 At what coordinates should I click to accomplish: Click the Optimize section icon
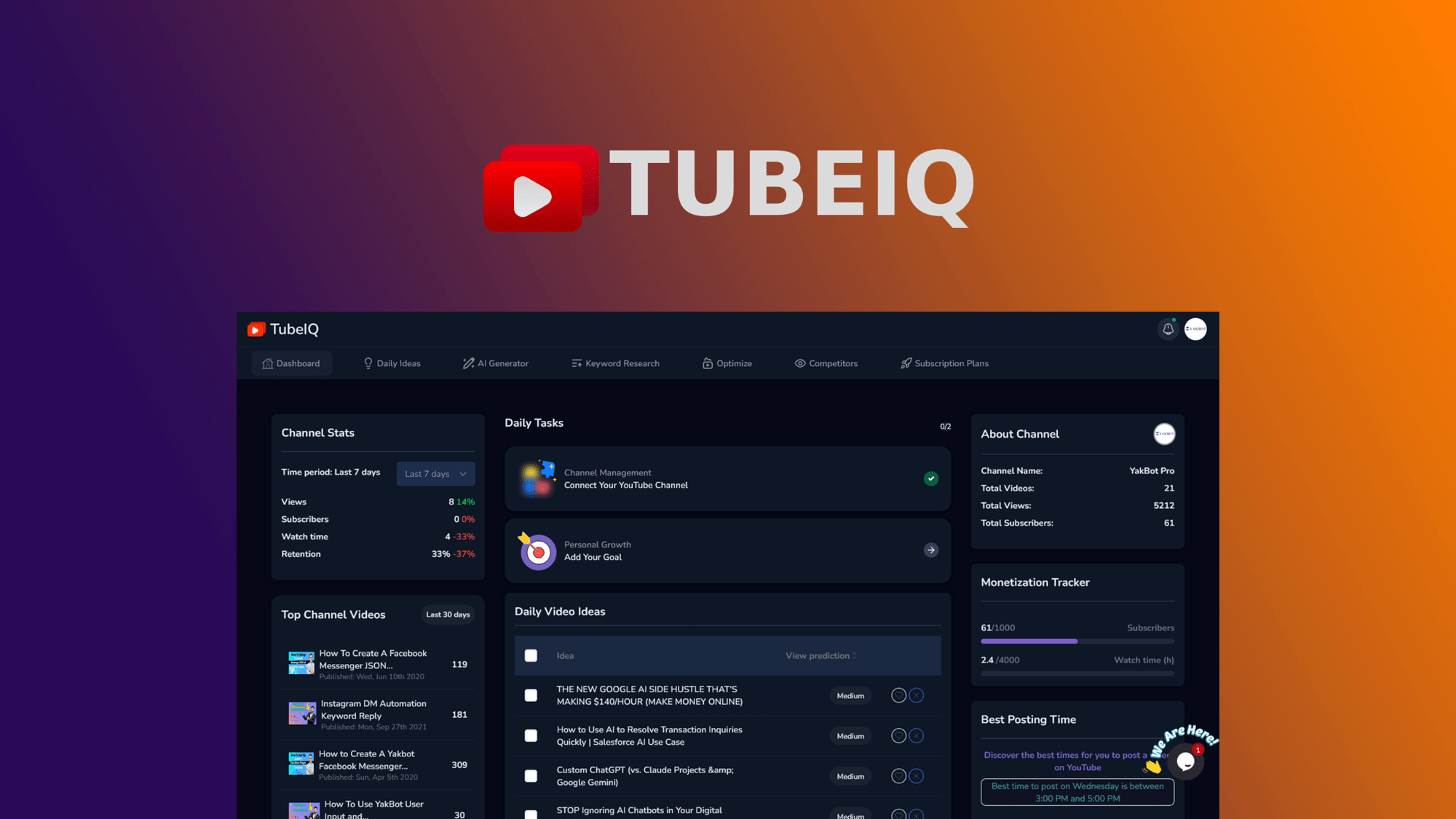[x=707, y=363]
